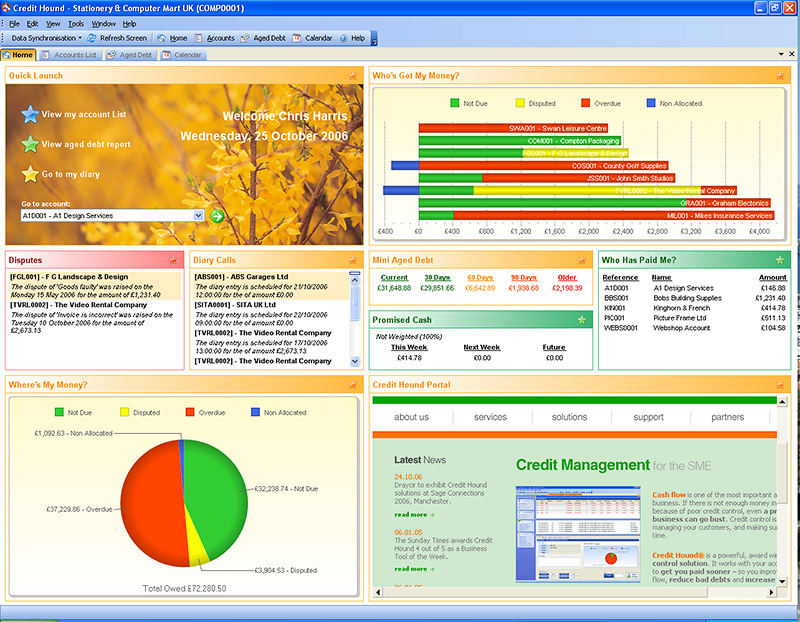
Task: Click the Help toolbar button
Action: click(x=352, y=38)
